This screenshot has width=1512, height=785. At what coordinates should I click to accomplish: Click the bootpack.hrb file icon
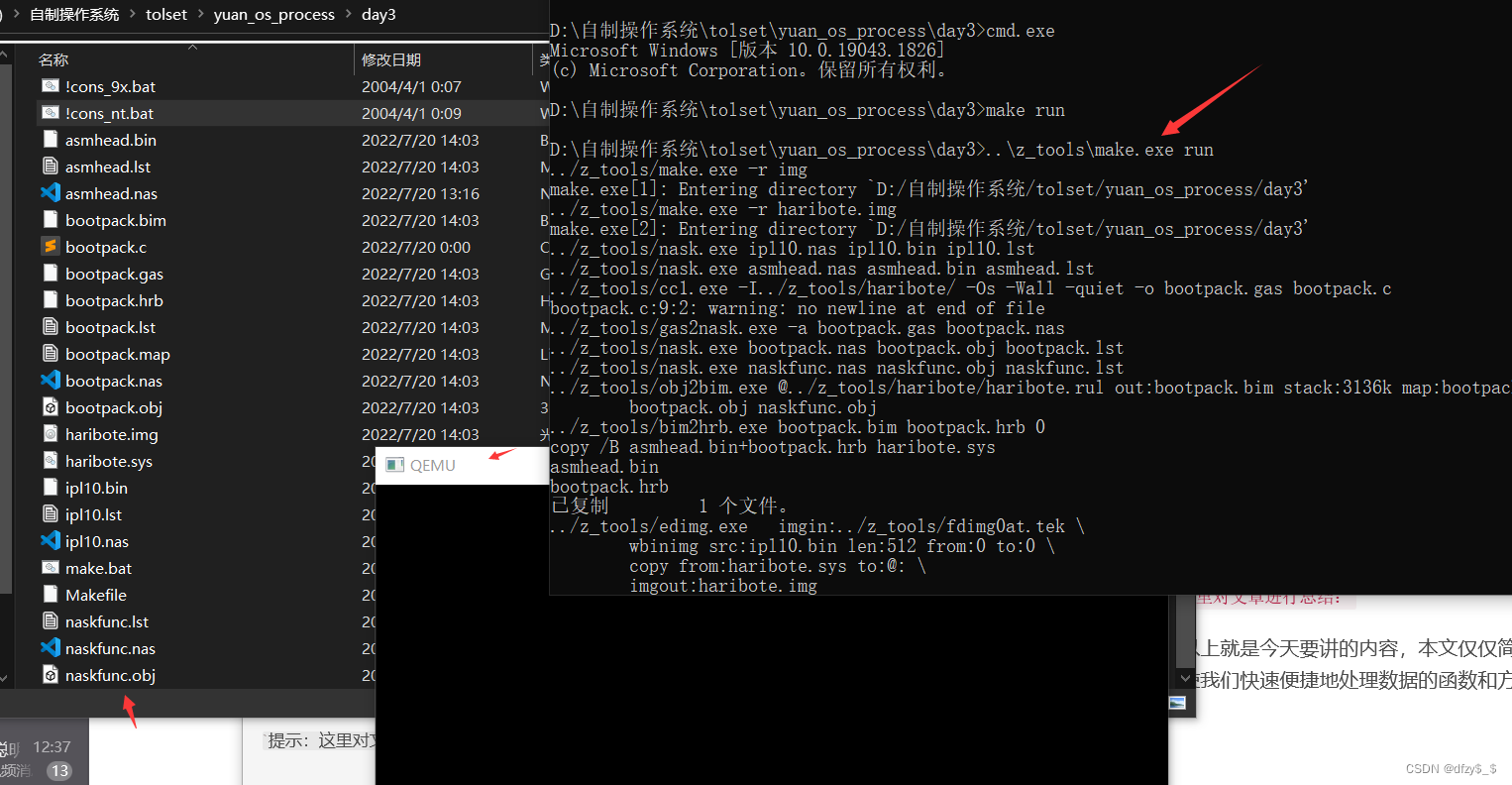tap(51, 300)
